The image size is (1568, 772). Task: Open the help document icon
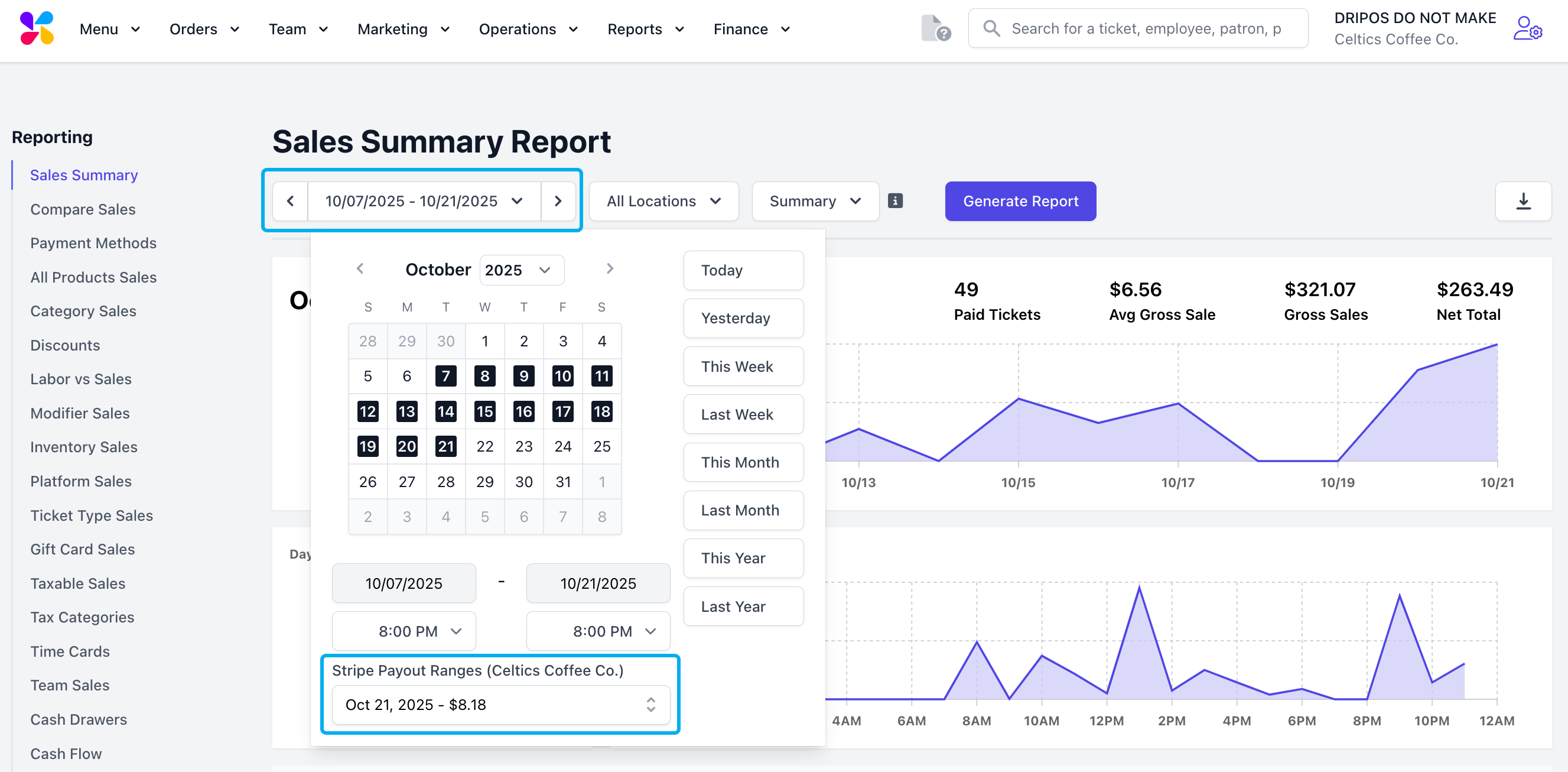(x=935, y=28)
